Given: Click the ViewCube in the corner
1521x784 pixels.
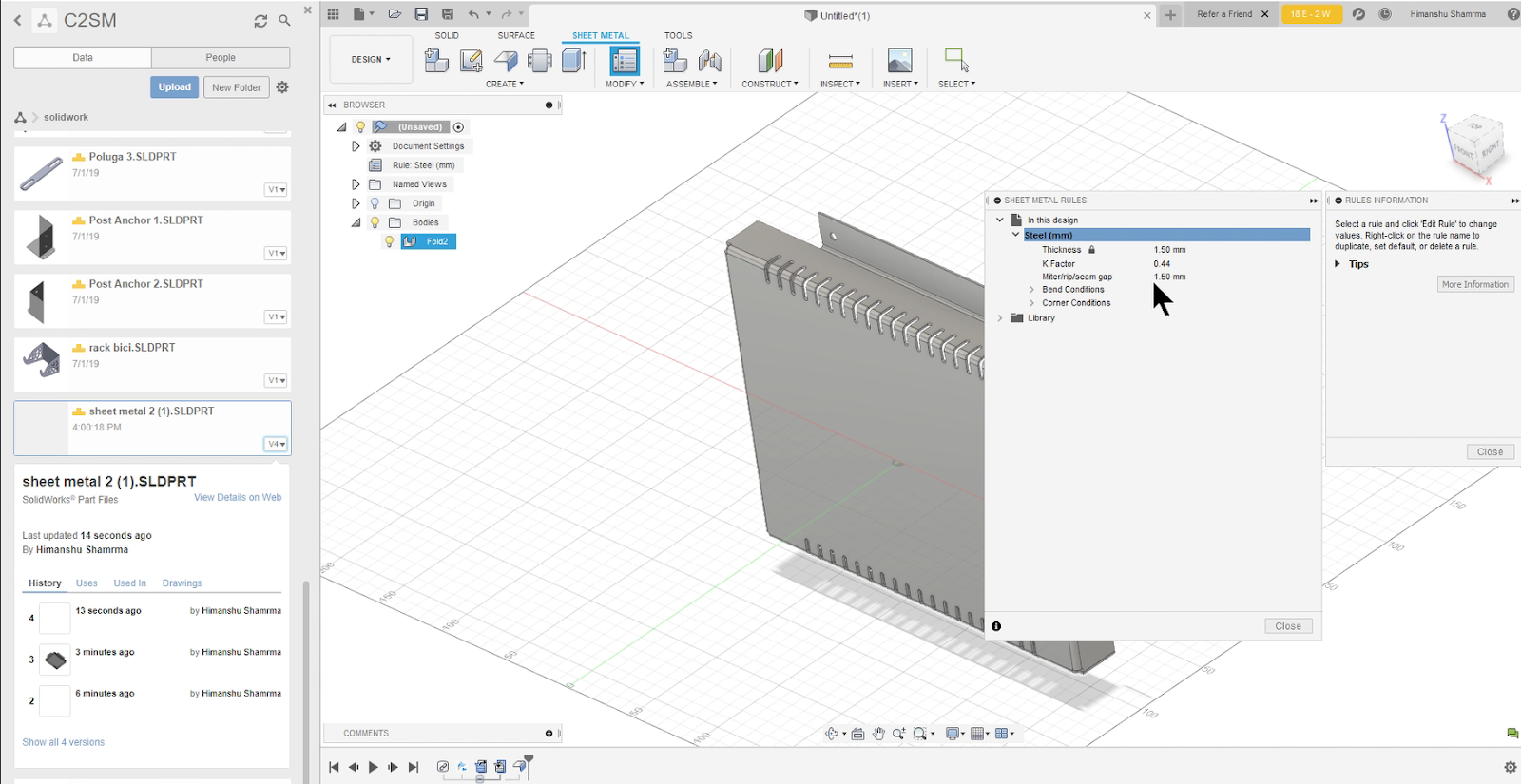Looking at the screenshot, I should (x=1476, y=143).
